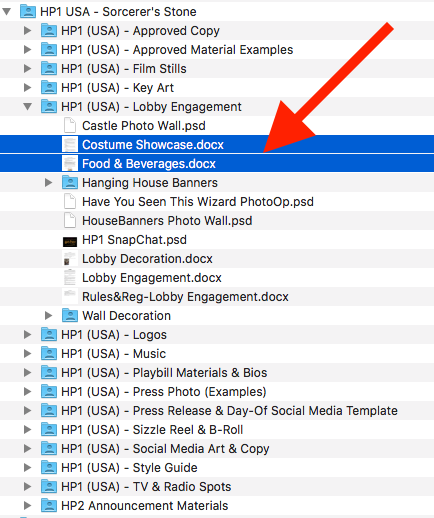Select HP1 (USA) - Key Art folder name

pos(117,88)
